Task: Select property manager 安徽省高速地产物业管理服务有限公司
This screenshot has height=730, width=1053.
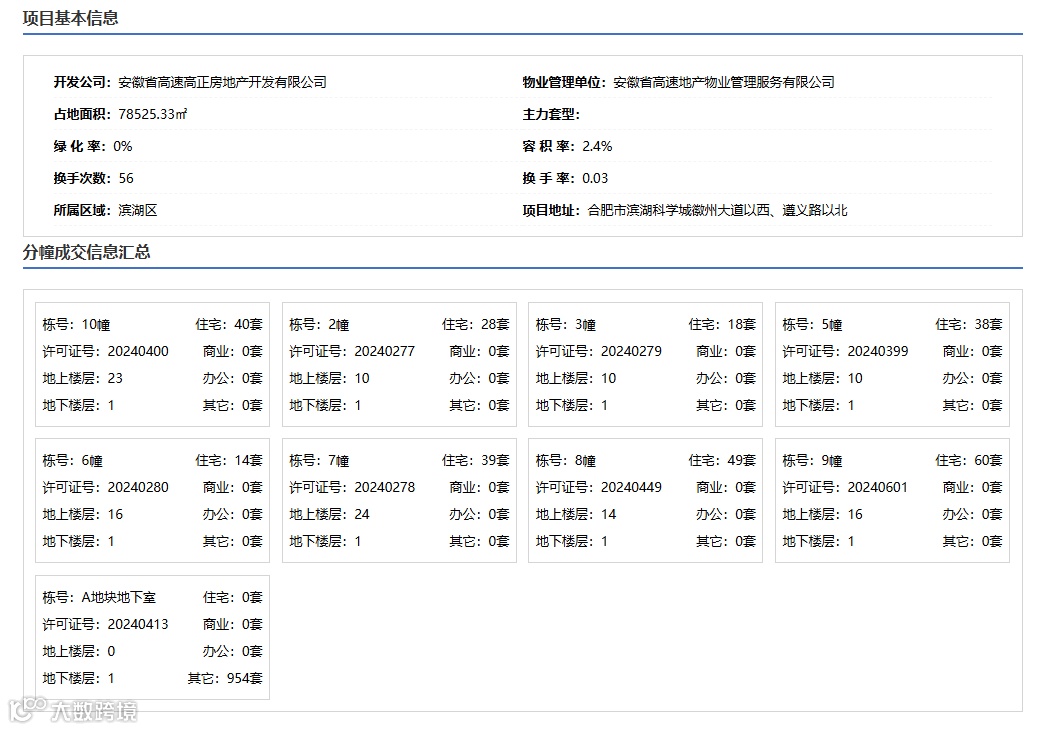Action: click(724, 82)
